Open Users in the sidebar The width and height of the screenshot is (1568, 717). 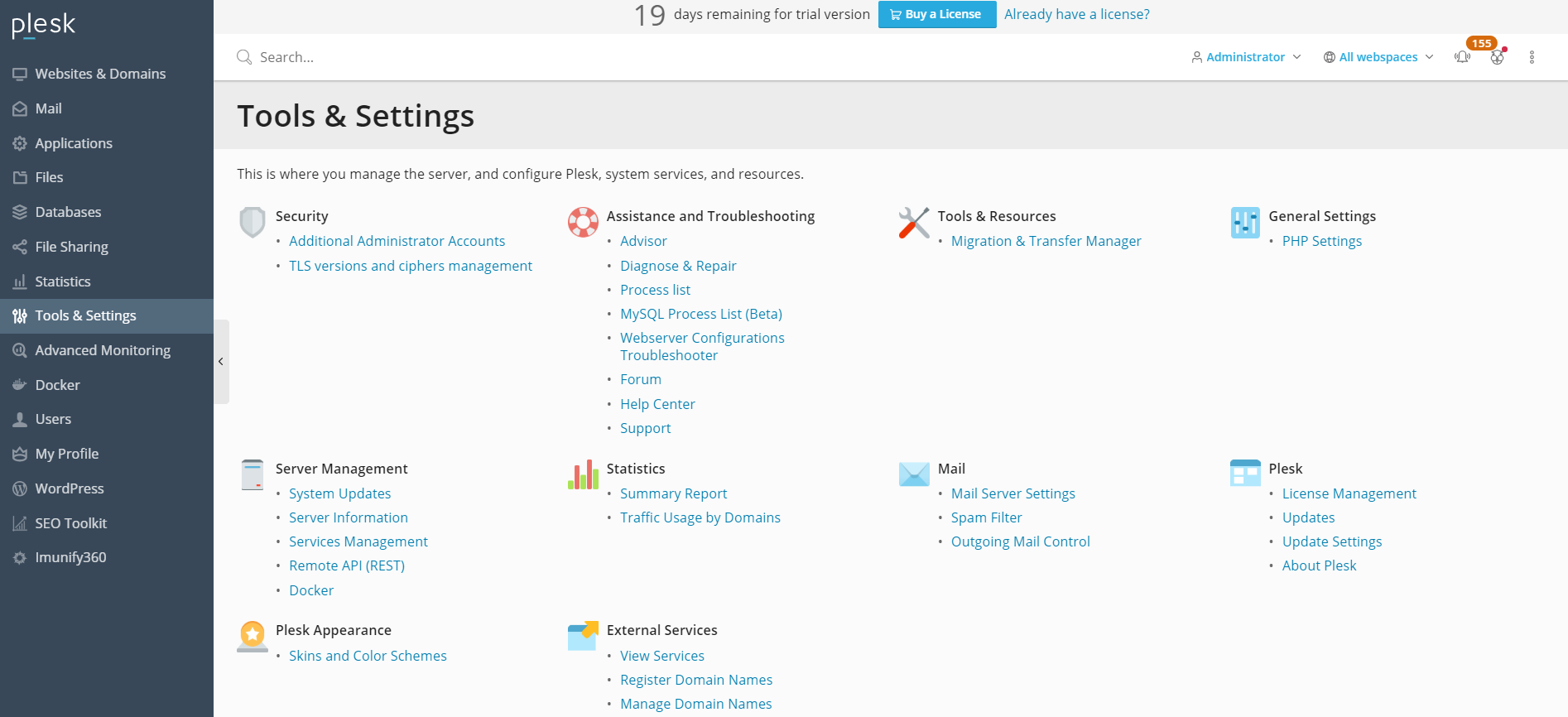[x=107, y=419]
